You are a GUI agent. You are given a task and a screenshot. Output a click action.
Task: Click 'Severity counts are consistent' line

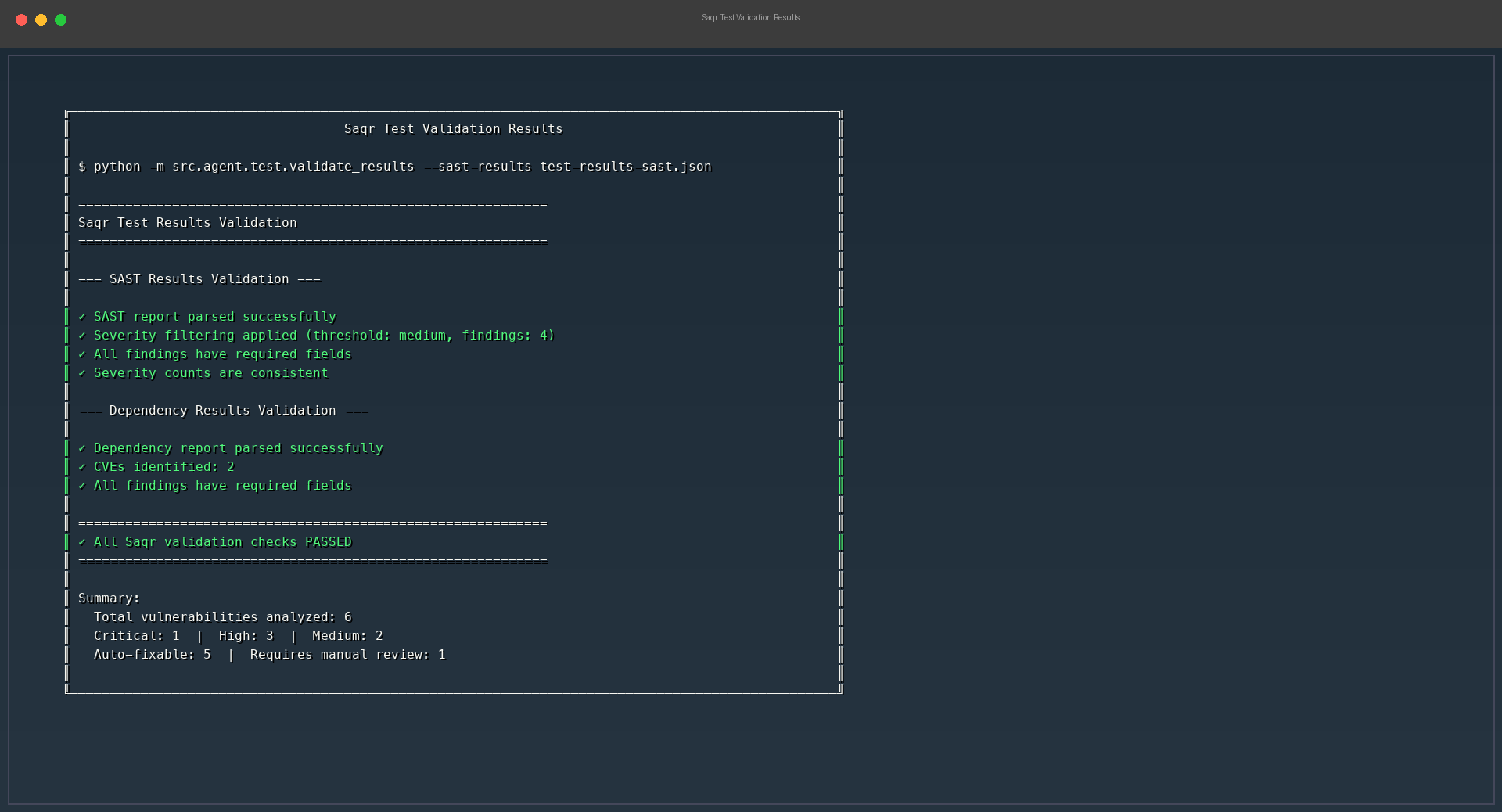tap(203, 373)
